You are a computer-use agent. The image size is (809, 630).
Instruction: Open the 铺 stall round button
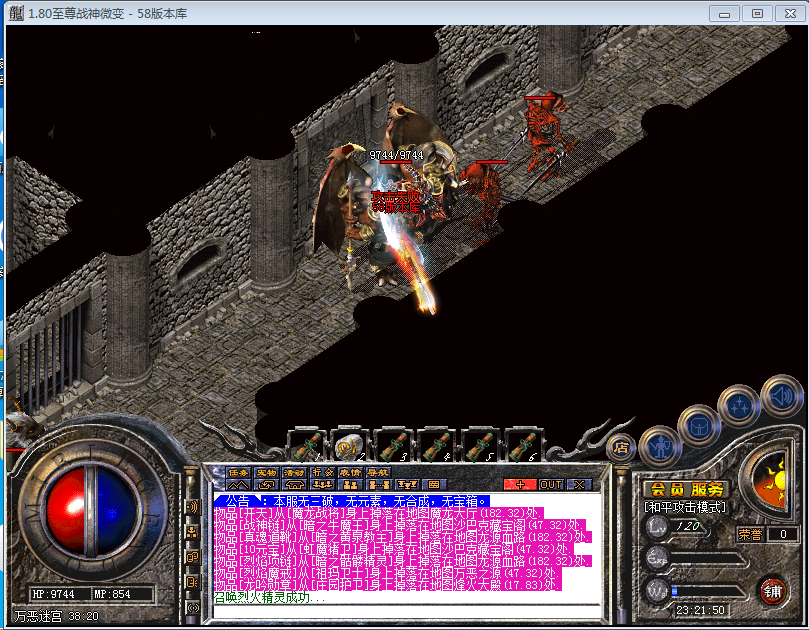[x=772, y=592]
